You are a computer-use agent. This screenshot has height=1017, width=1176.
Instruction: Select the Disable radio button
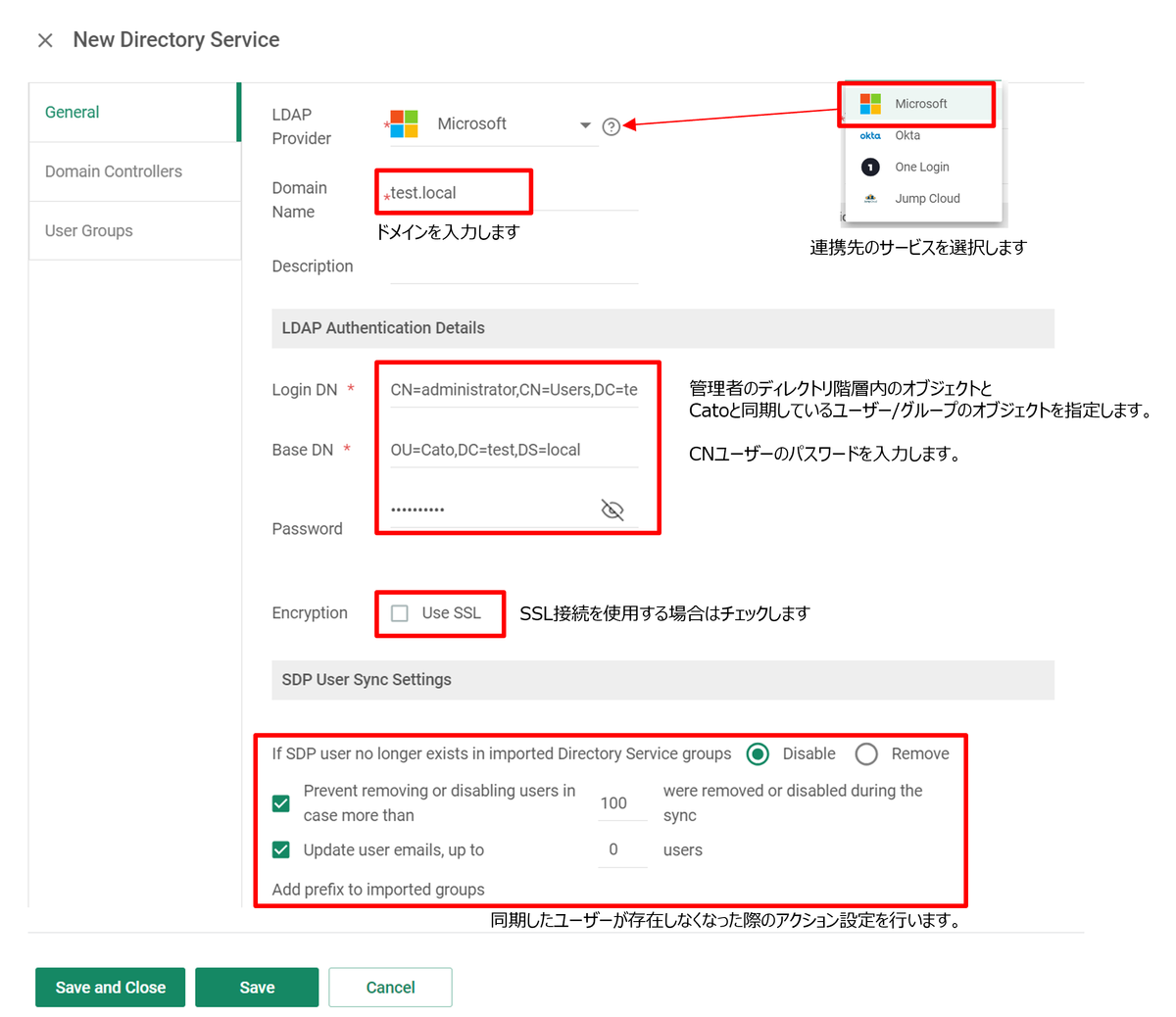758,753
